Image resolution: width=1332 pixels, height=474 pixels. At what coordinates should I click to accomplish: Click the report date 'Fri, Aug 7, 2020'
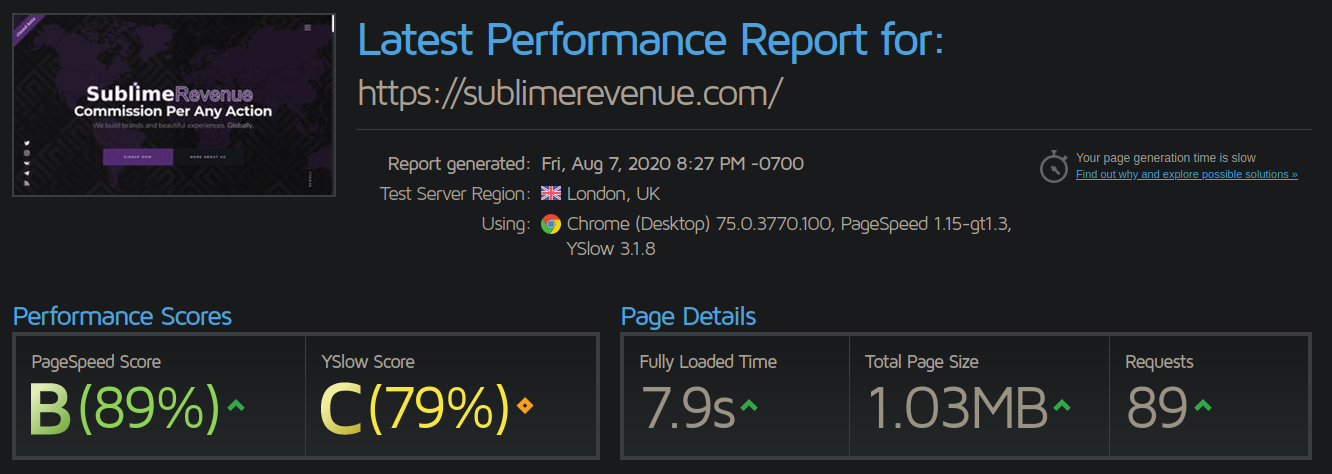[606, 163]
